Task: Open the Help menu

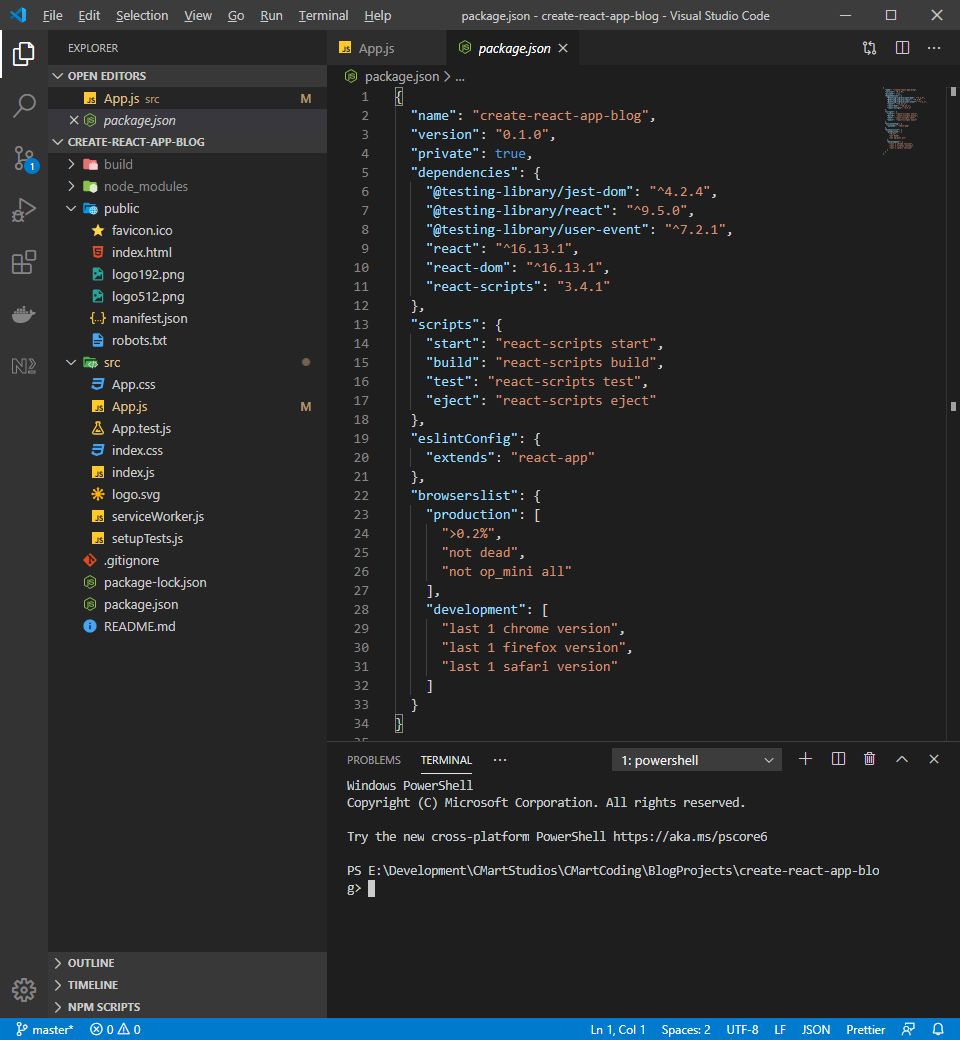Action: coord(377,15)
